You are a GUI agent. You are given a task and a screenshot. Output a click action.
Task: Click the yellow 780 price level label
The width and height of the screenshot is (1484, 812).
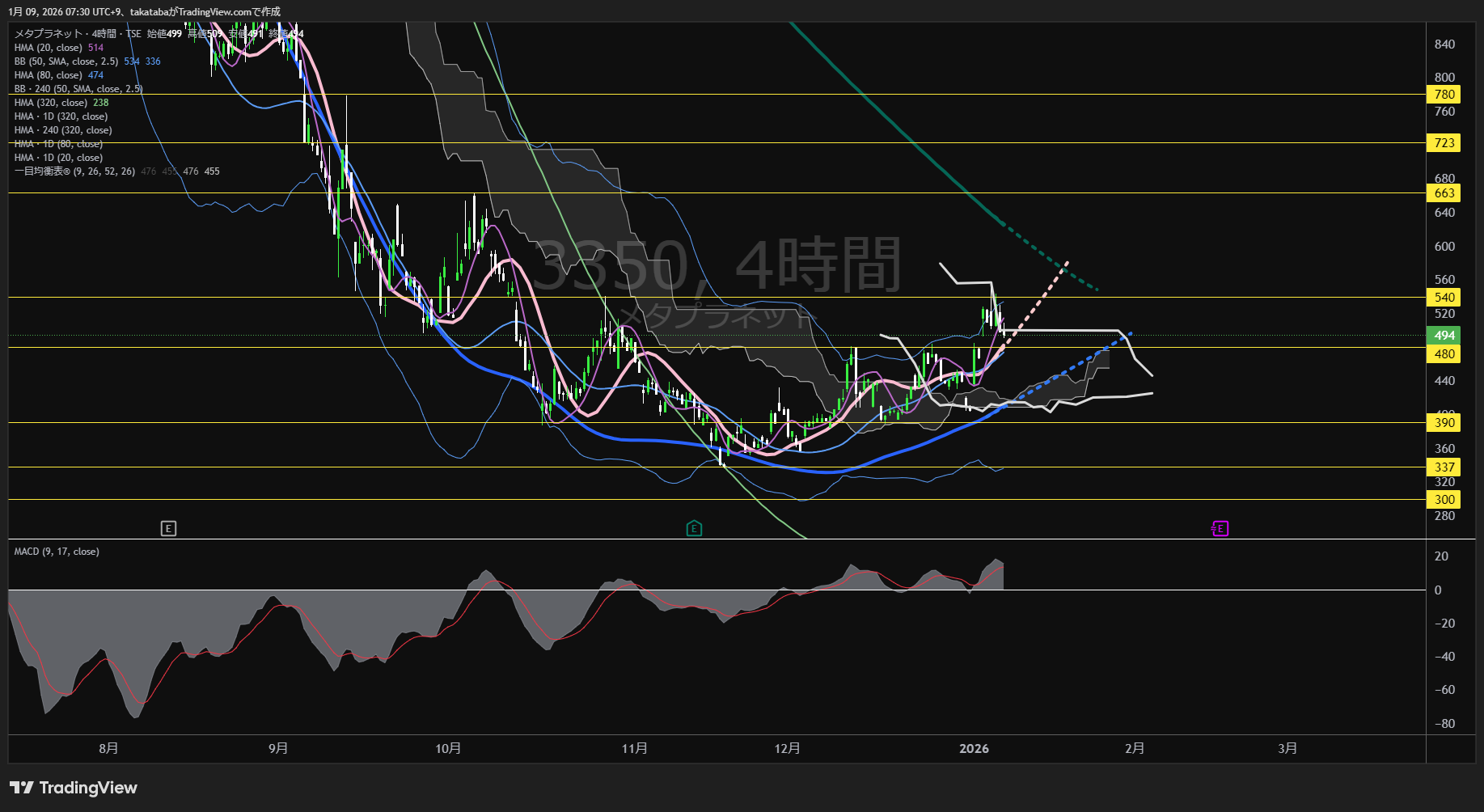[1444, 95]
